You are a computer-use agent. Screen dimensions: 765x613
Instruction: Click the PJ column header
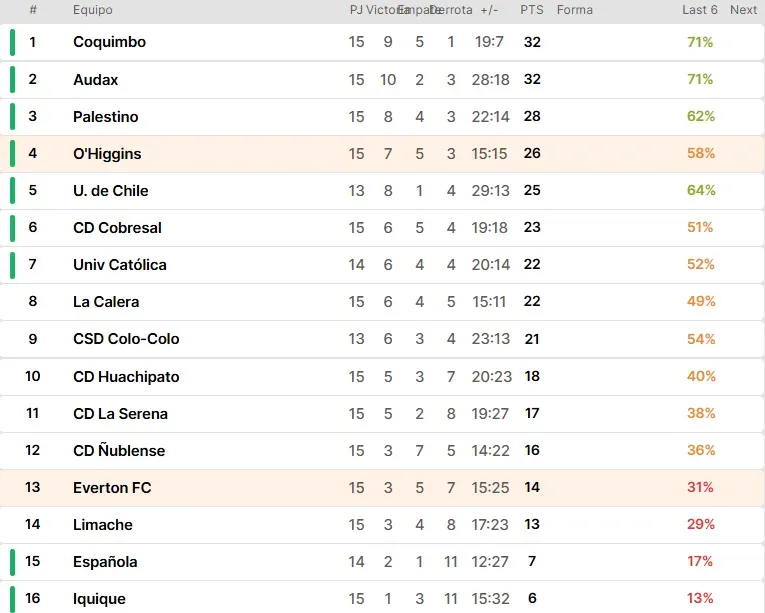(x=356, y=10)
